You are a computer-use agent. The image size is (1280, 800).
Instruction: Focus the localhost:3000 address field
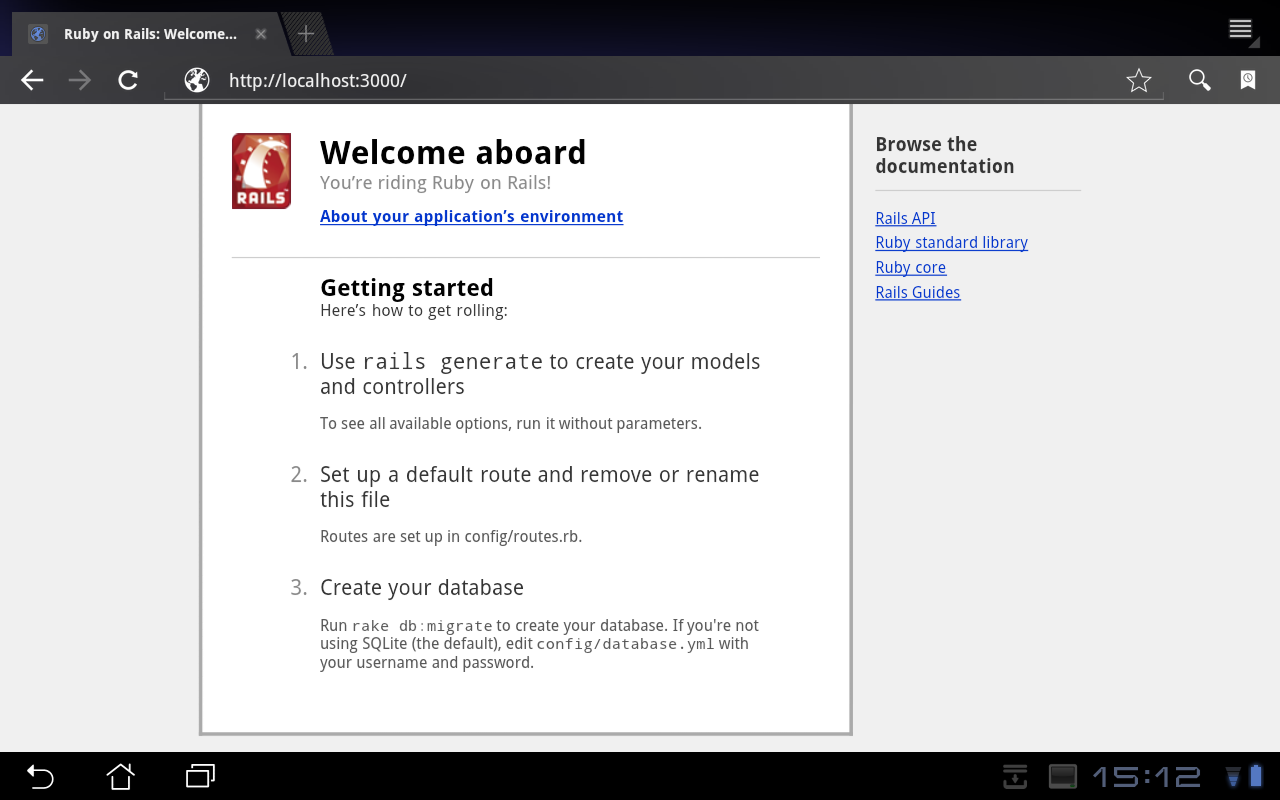coord(663,80)
